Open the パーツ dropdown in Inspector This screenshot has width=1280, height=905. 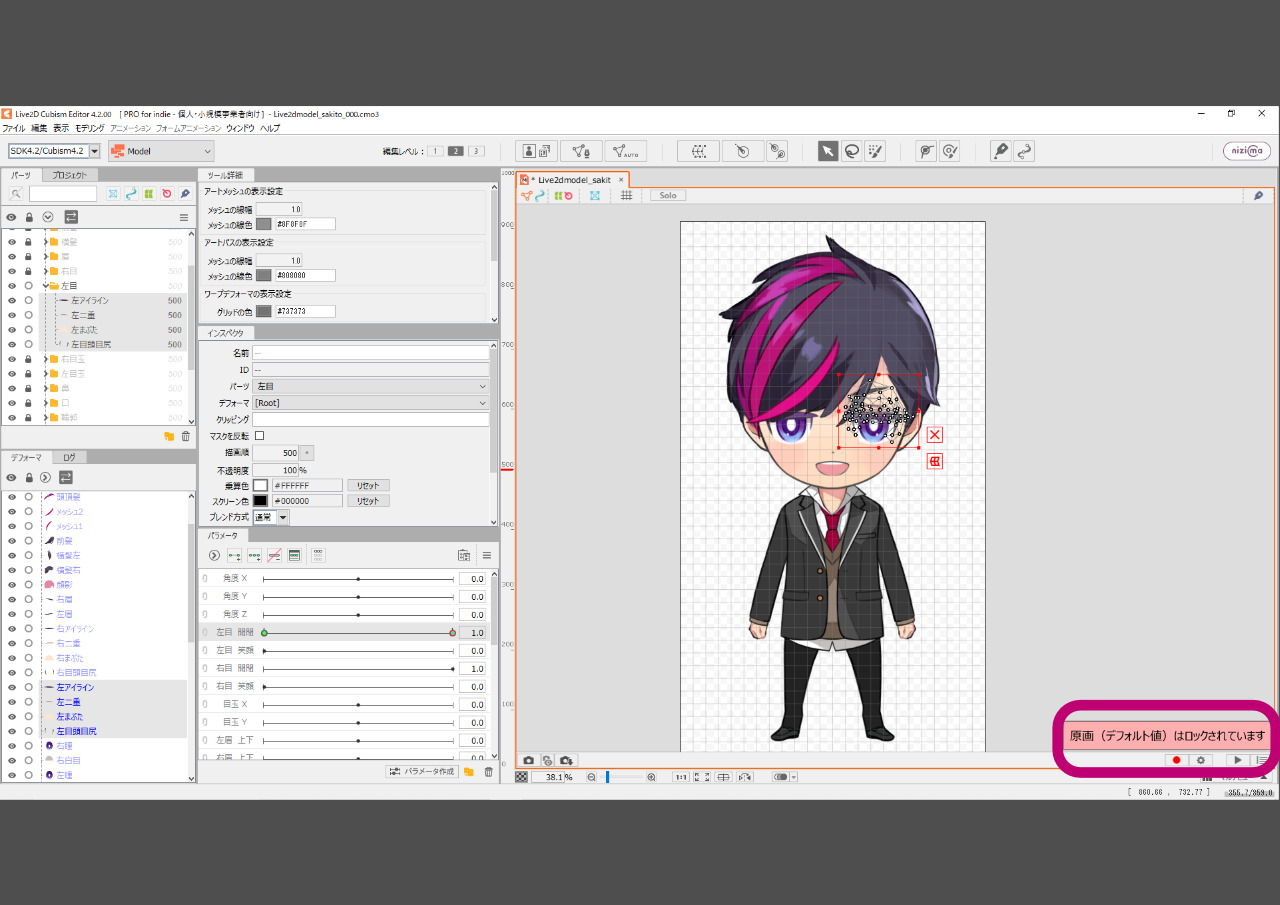click(x=371, y=386)
